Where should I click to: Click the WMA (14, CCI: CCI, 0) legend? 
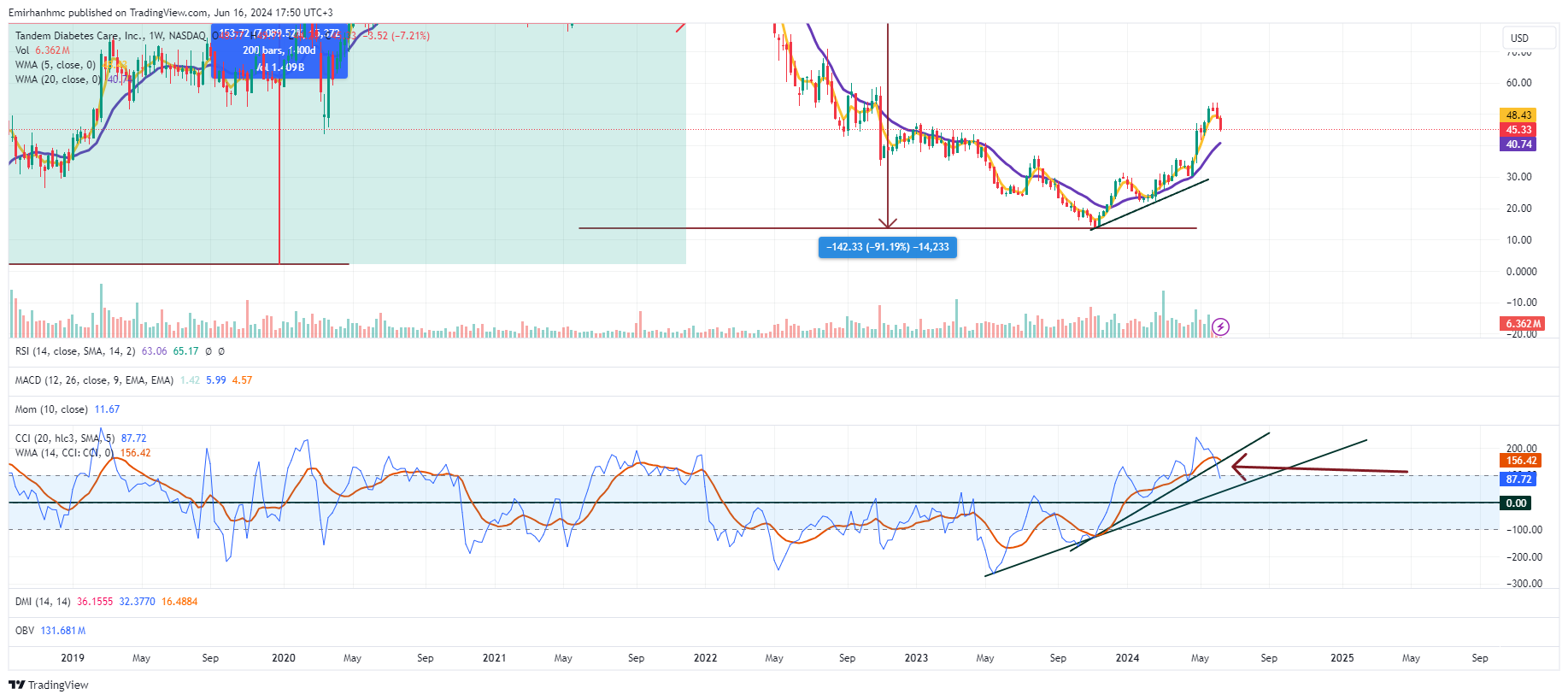pos(64,453)
